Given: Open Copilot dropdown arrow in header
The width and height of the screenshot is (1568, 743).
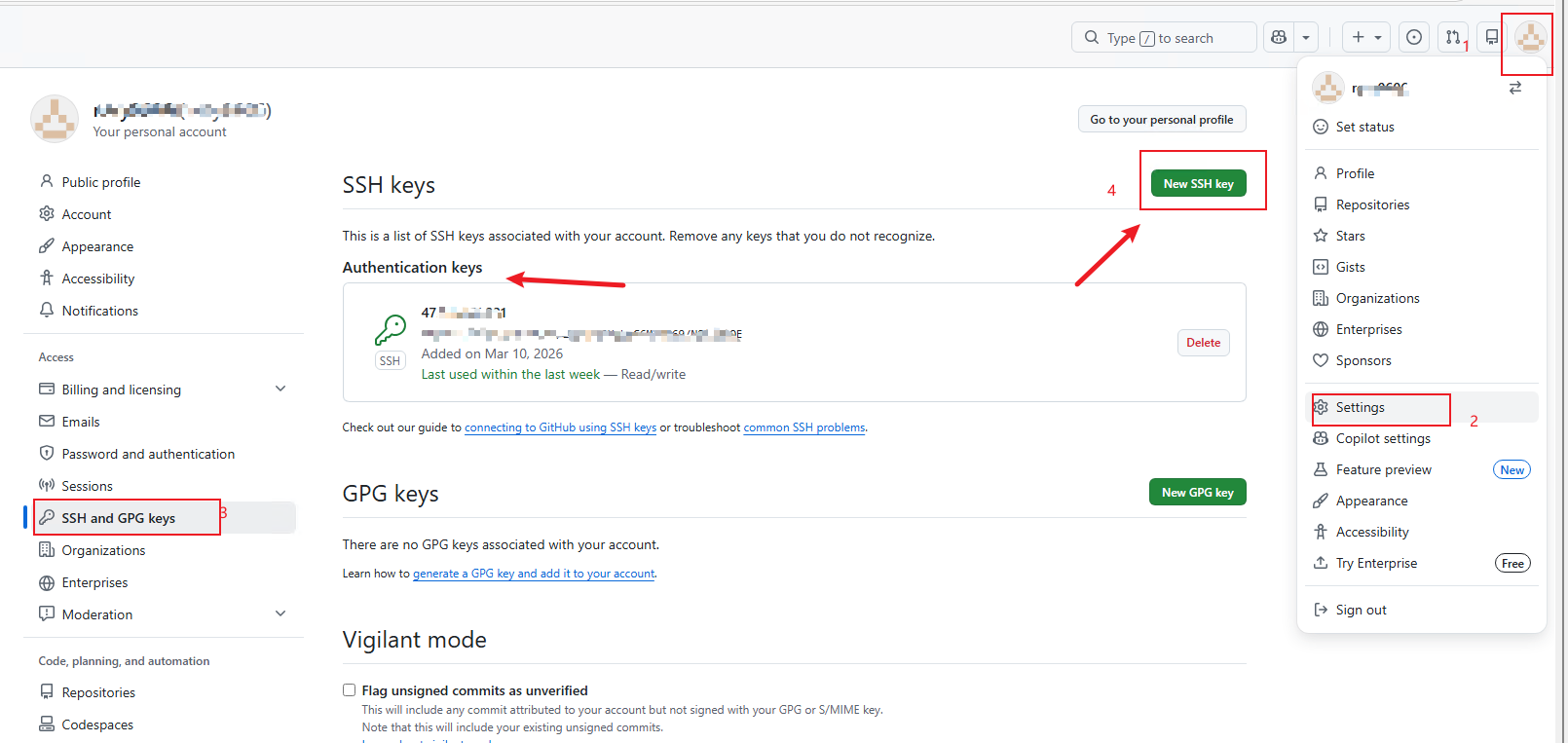Looking at the screenshot, I should click(1306, 37).
